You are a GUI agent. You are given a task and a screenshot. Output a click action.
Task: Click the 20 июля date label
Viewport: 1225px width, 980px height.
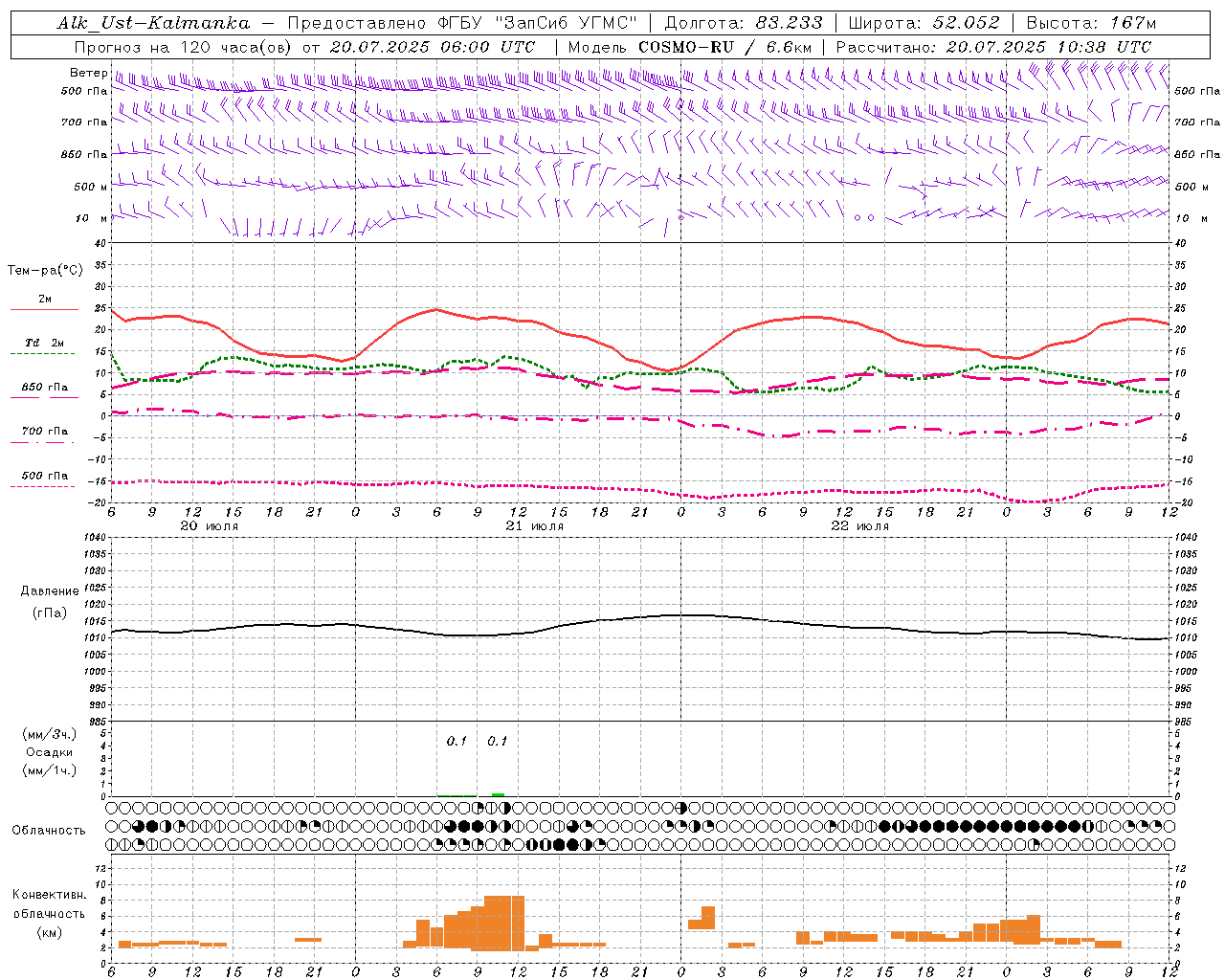210,526
